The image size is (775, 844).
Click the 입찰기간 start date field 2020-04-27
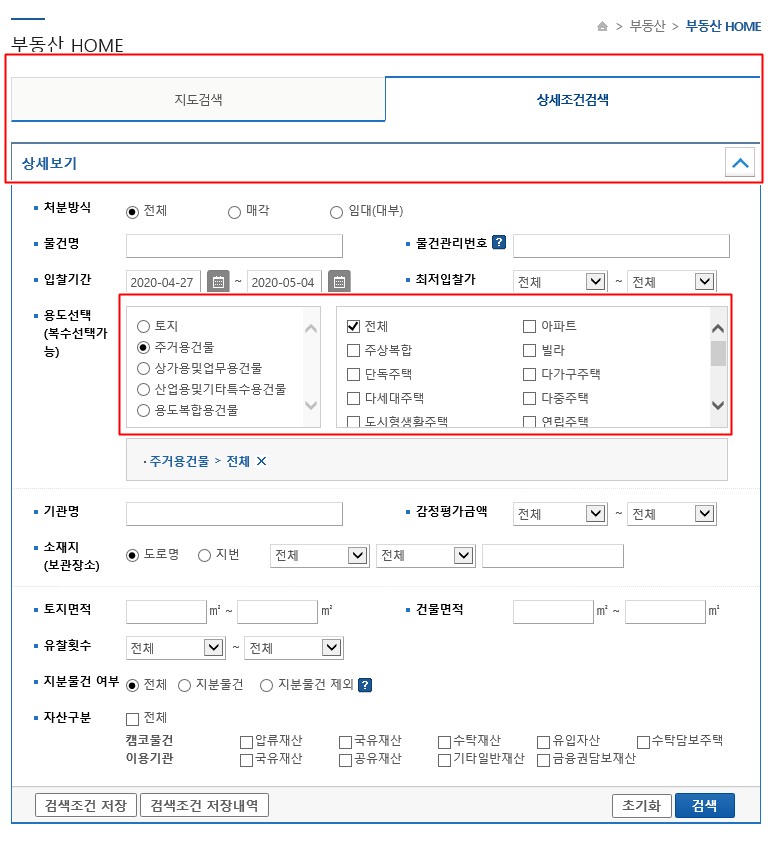[163, 282]
